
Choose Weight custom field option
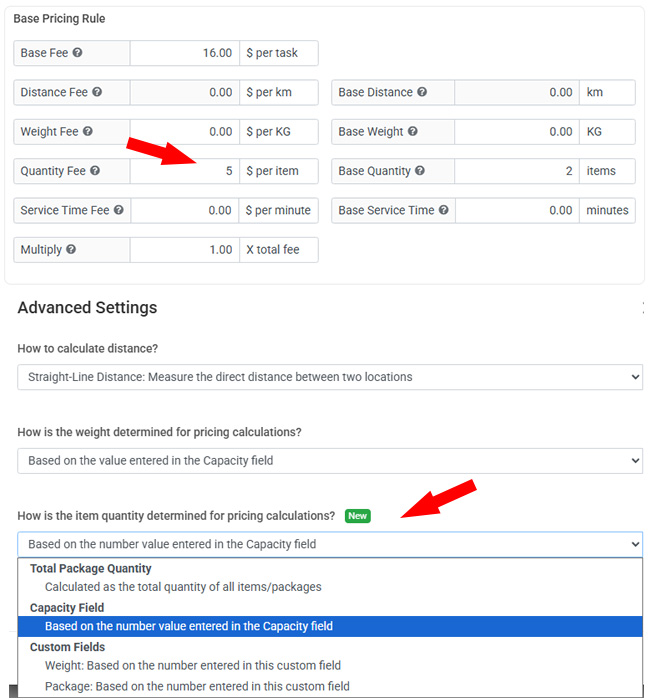(x=192, y=665)
